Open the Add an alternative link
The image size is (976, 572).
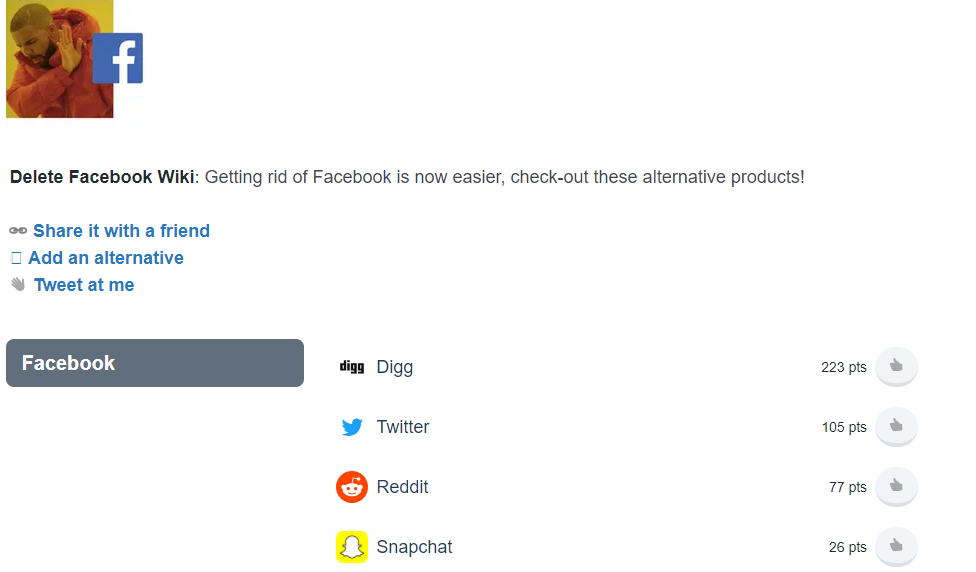pos(106,258)
